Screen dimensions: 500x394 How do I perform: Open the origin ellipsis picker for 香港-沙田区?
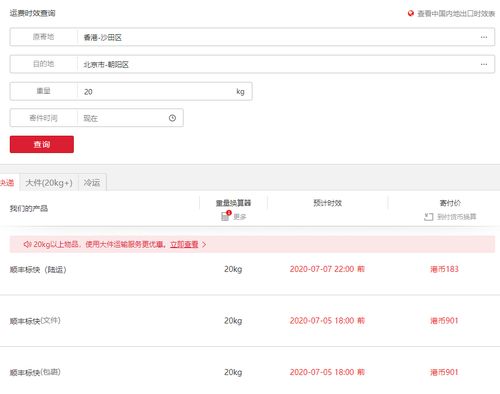point(484,37)
